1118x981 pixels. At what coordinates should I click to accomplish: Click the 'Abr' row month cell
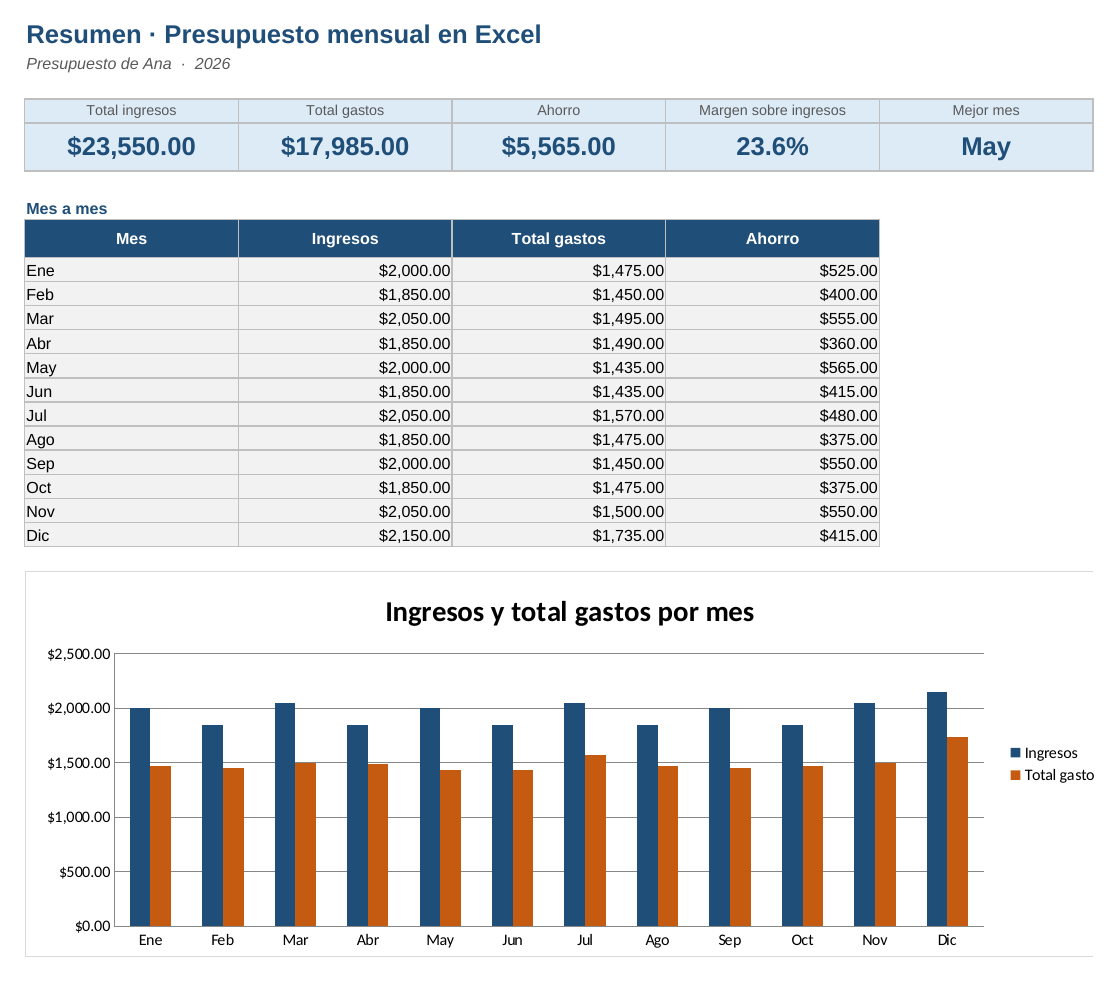coord(131,343)
